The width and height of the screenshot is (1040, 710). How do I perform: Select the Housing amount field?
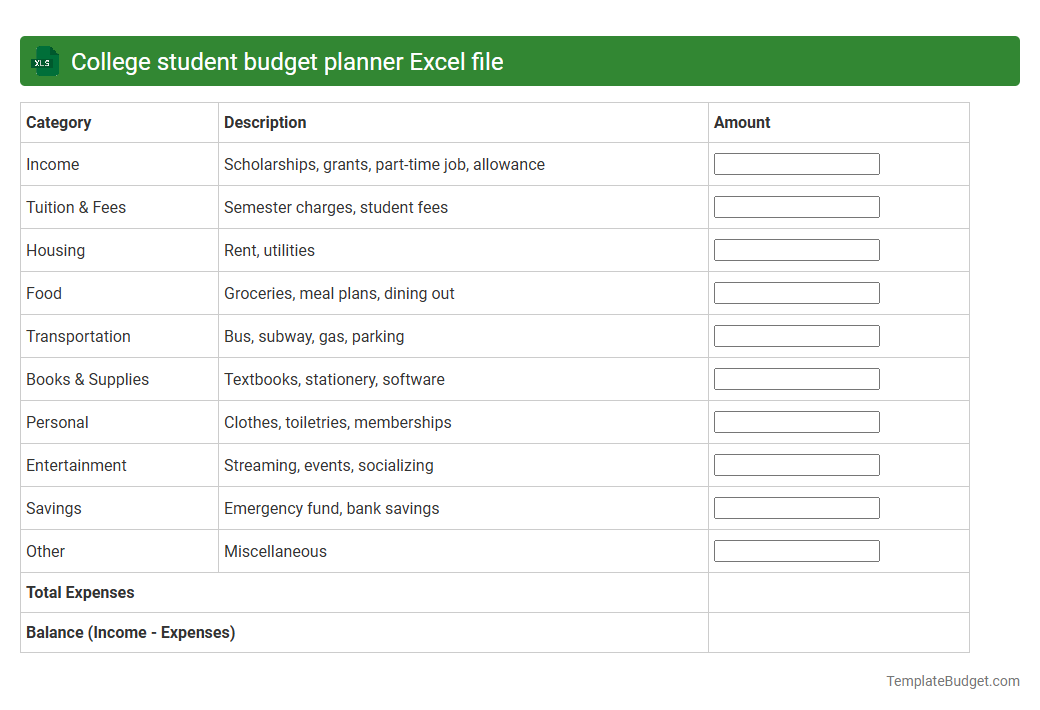(x=796, y=249)
